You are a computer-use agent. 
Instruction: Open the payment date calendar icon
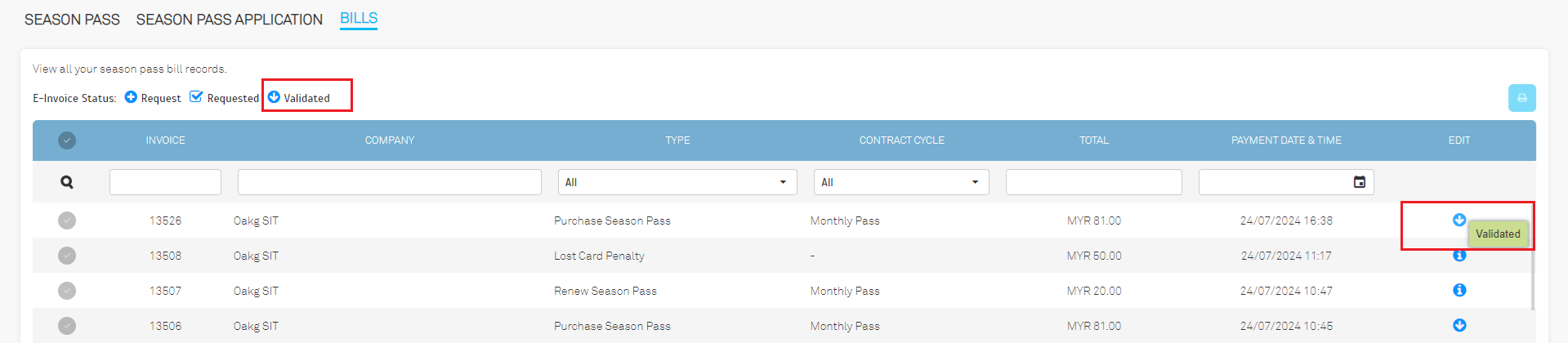coord(1360,182)
